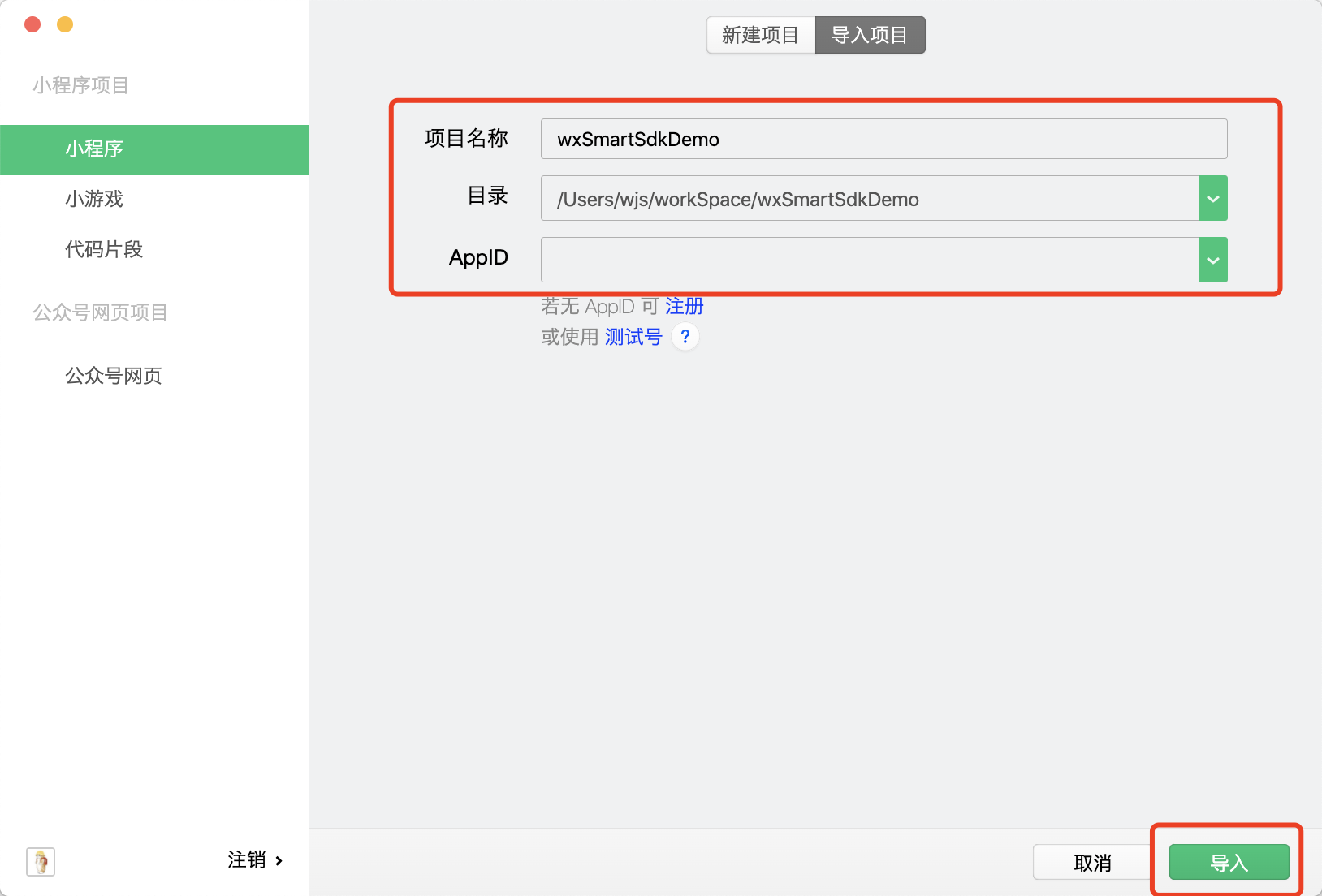Image resolution: width=1322 pixels, height=896 pixels.
Task: Click the green 导入 button
Action: 1229,862
